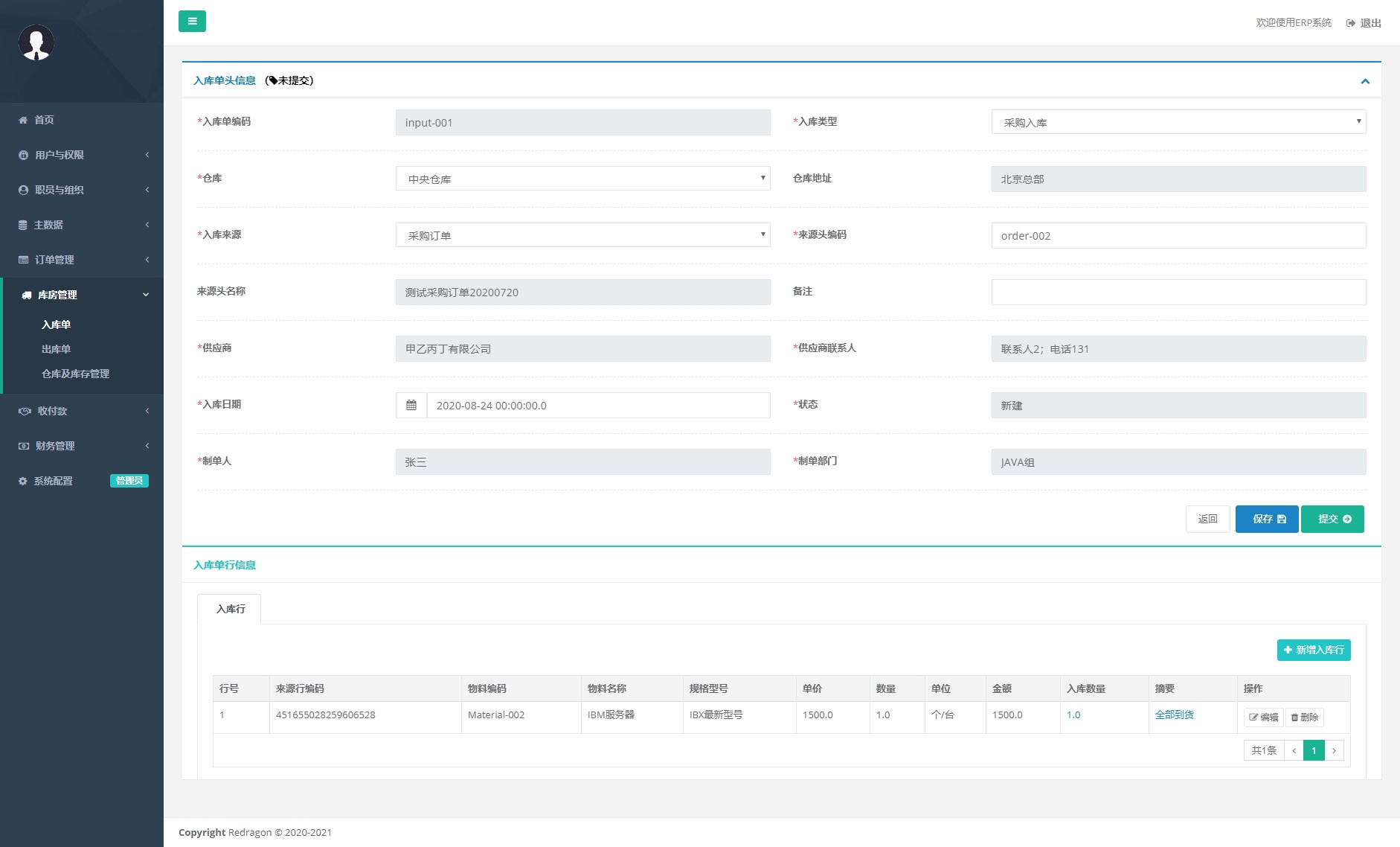Image resolution: width=1400 pixels, height=847 pixels.
Task: Click the 入库日期 date field
Action: [598, 405]
